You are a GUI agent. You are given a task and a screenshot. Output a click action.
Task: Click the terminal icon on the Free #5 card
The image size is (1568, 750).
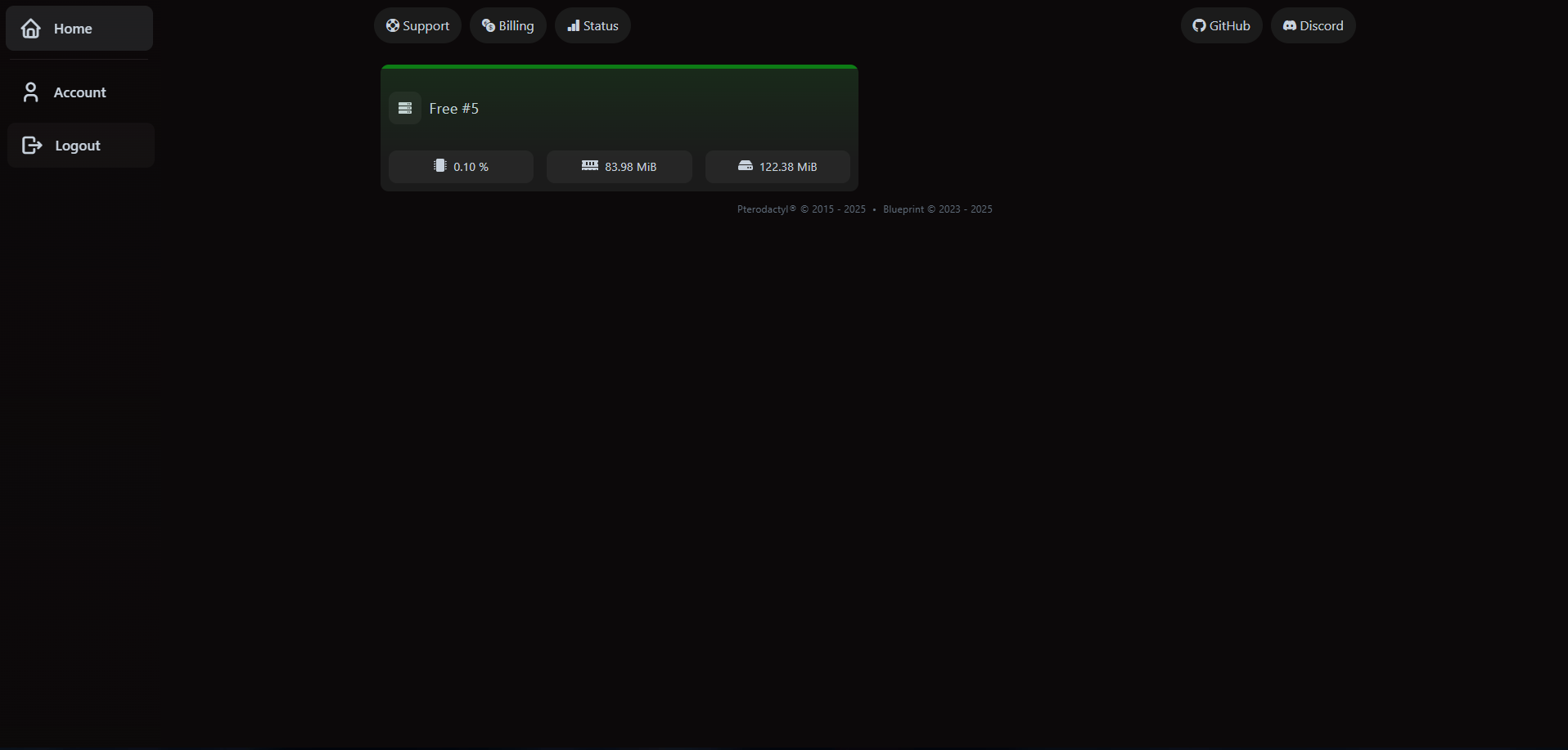[404, 107]
